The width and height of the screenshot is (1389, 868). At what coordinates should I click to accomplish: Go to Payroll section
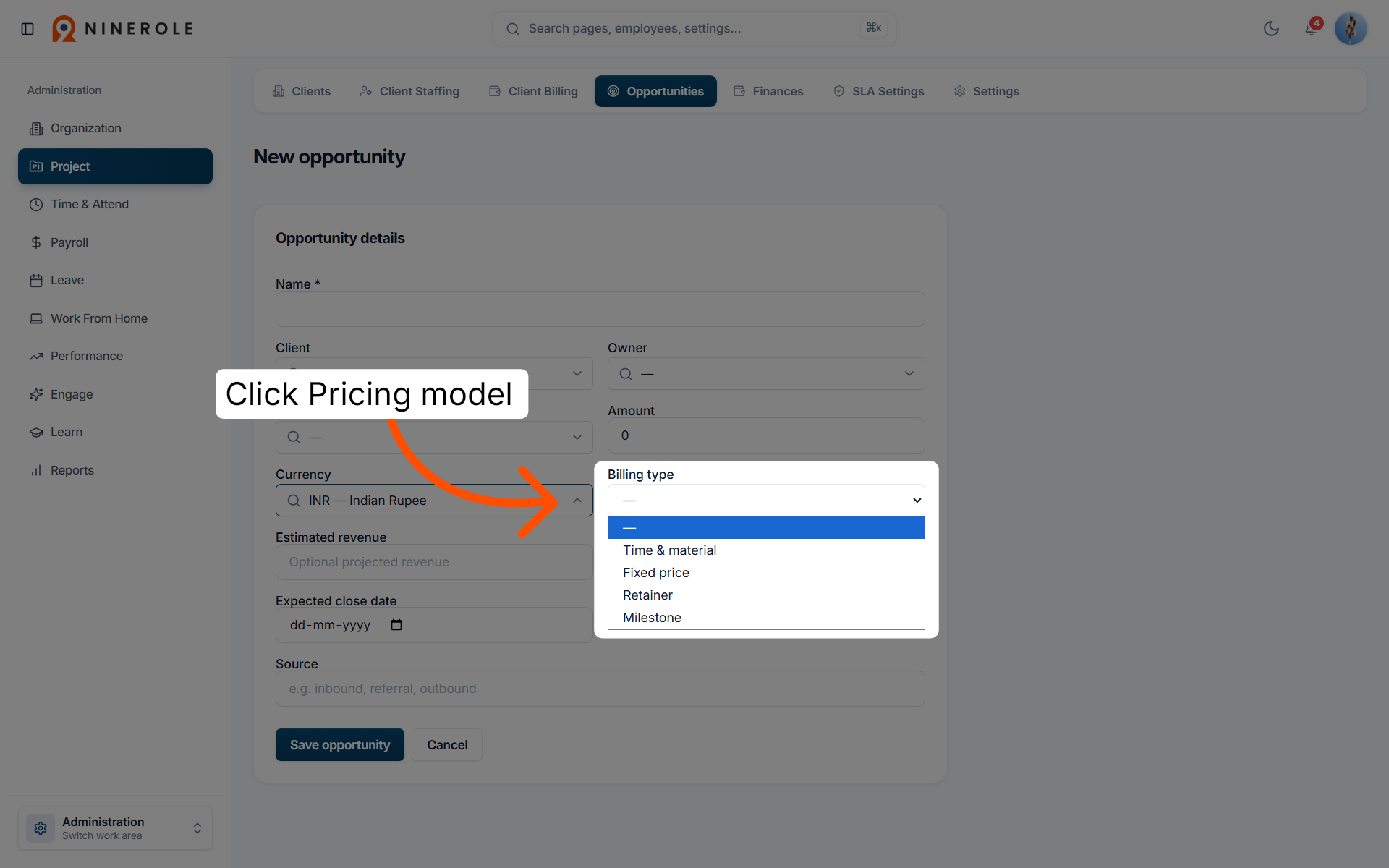tap(115, 242)
